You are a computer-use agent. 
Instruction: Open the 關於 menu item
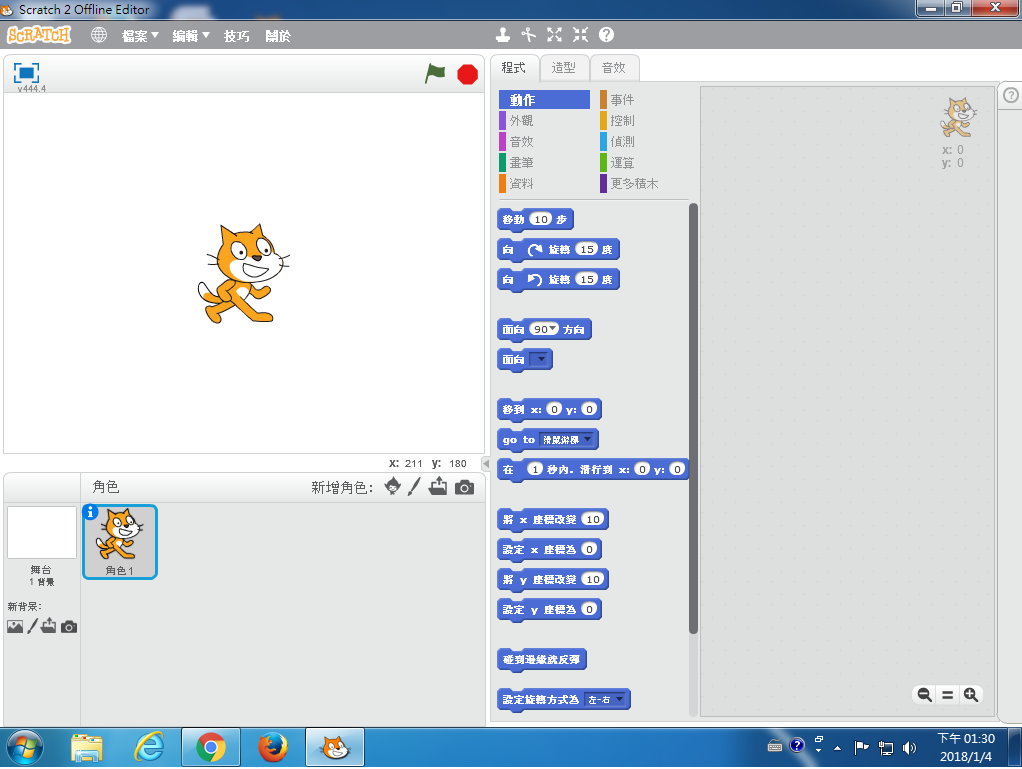pyautogui.click(x=278, y=36)
